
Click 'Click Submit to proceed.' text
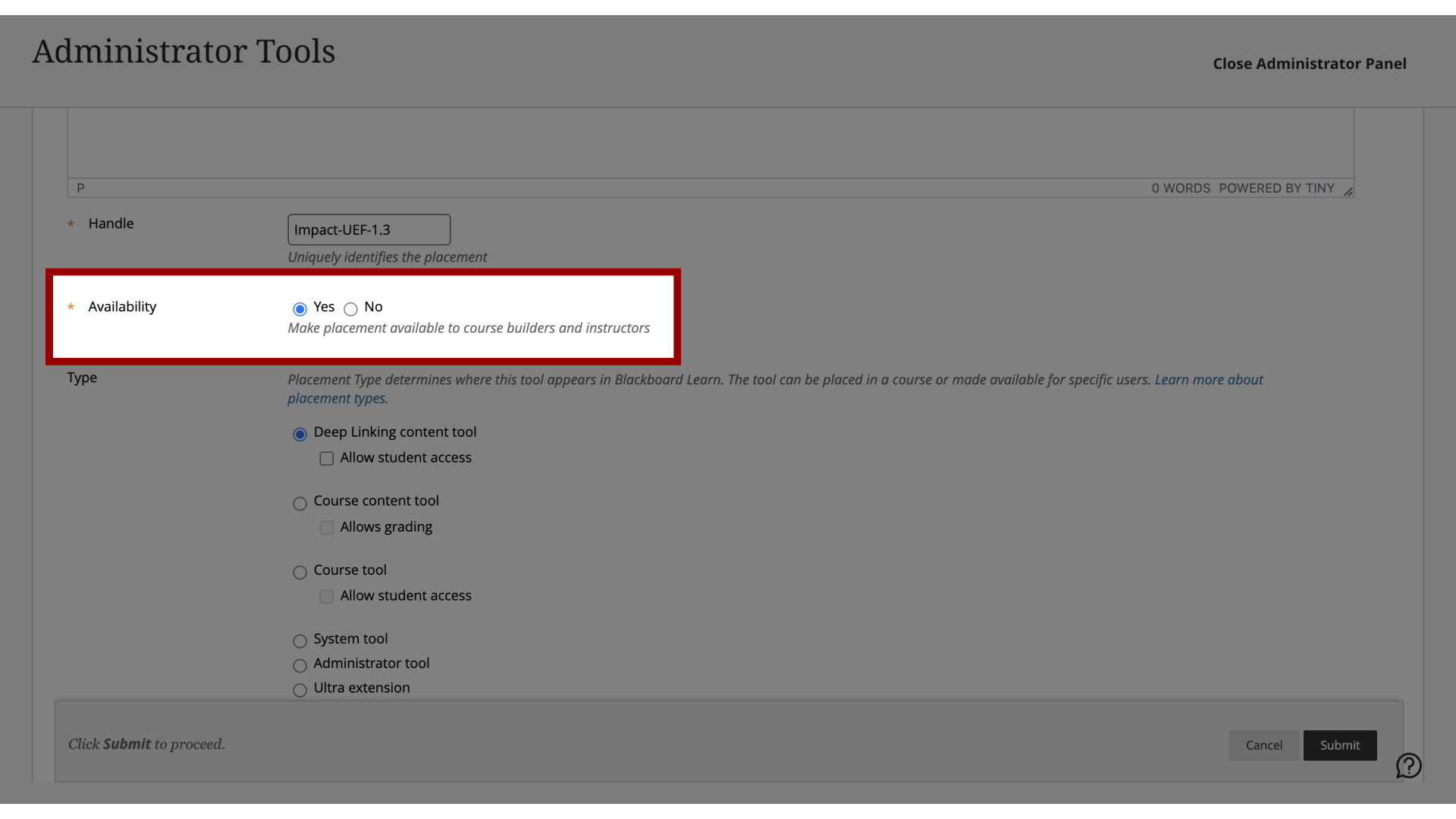146,744
